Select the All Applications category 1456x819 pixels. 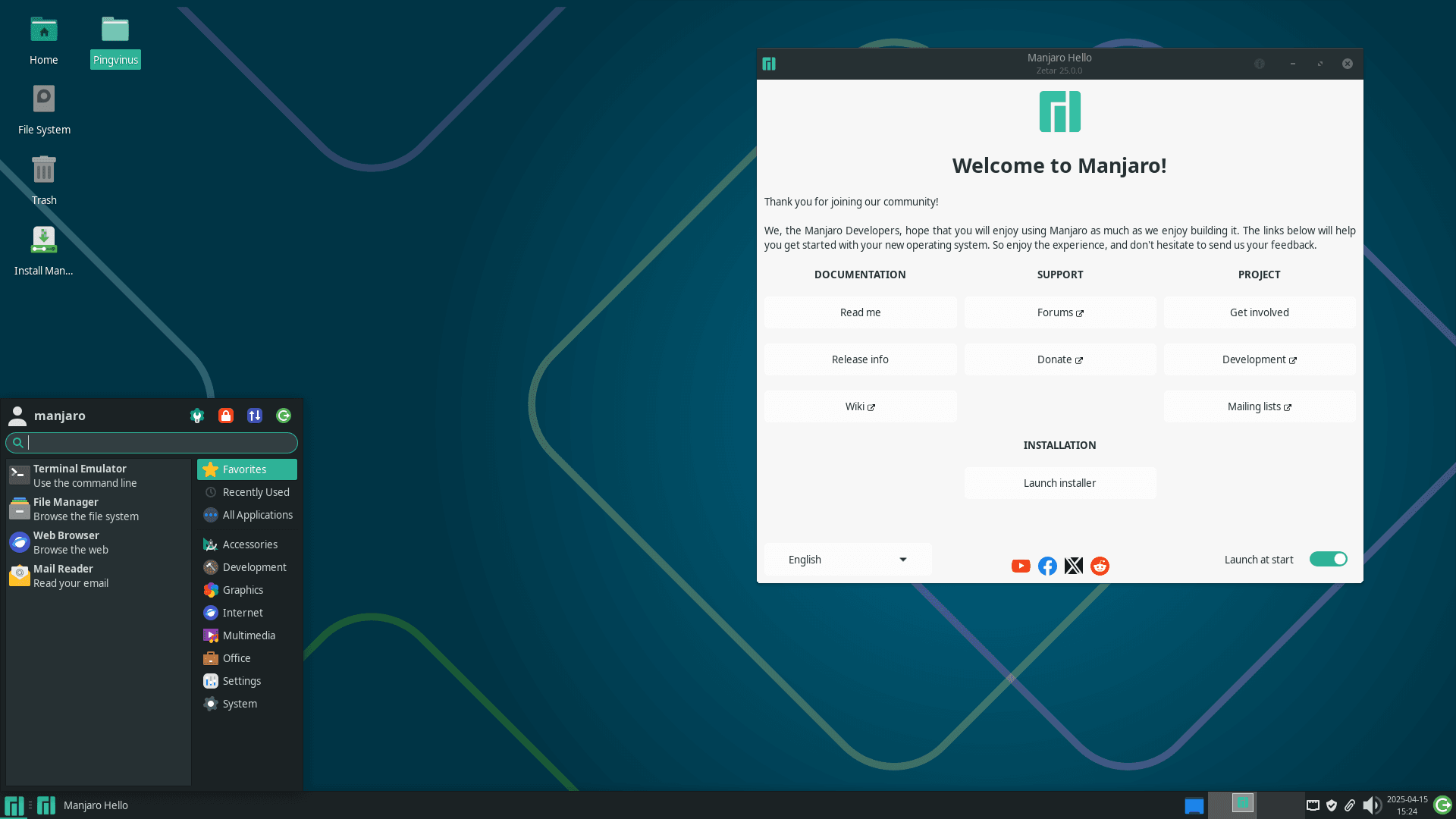247,515
